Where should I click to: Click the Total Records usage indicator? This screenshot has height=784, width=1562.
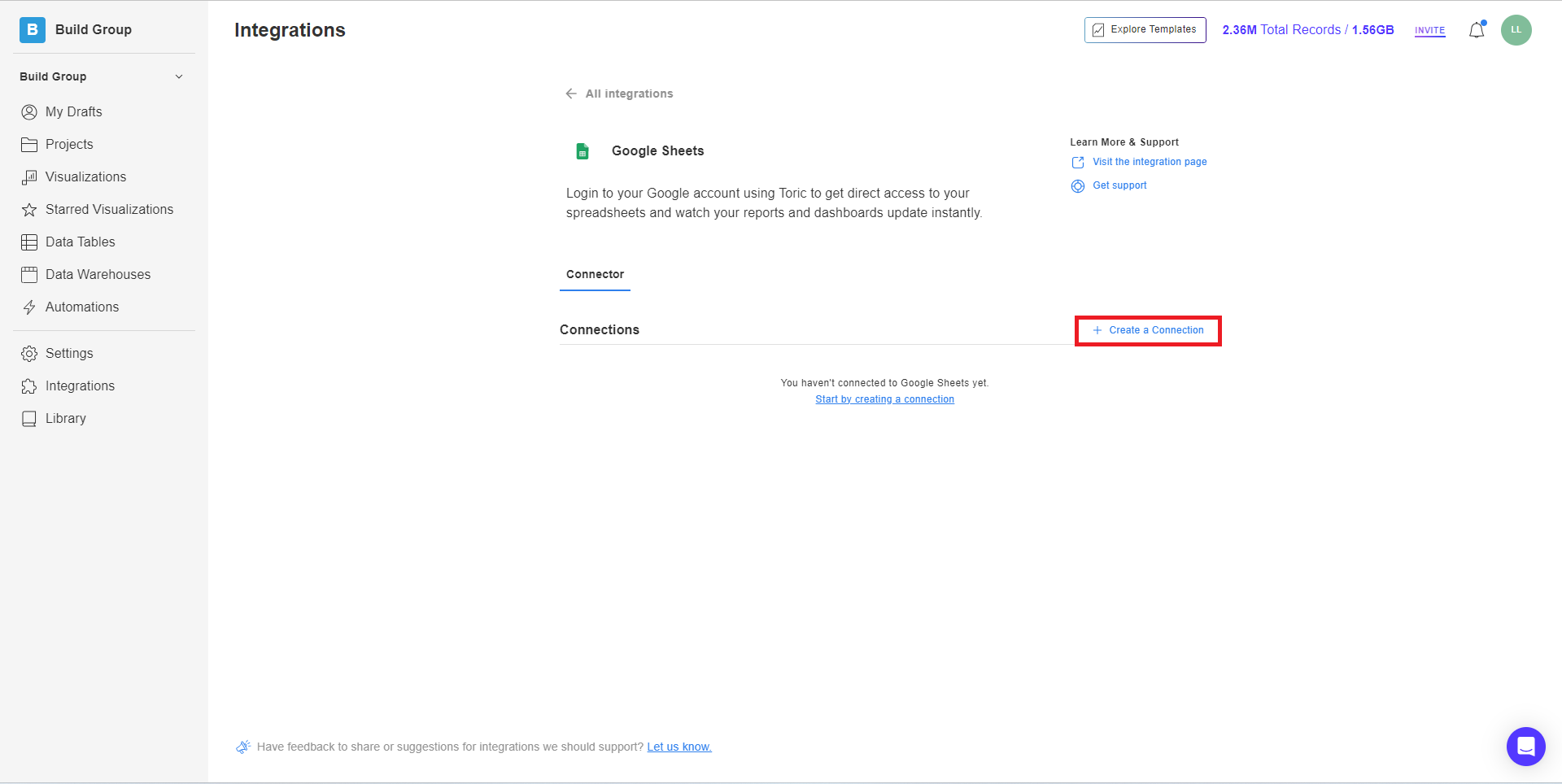point(1307,29)
